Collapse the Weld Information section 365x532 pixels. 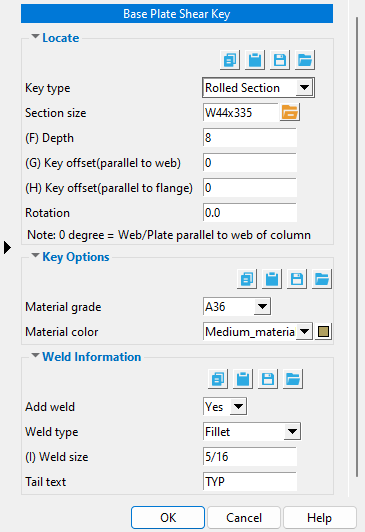35,356
